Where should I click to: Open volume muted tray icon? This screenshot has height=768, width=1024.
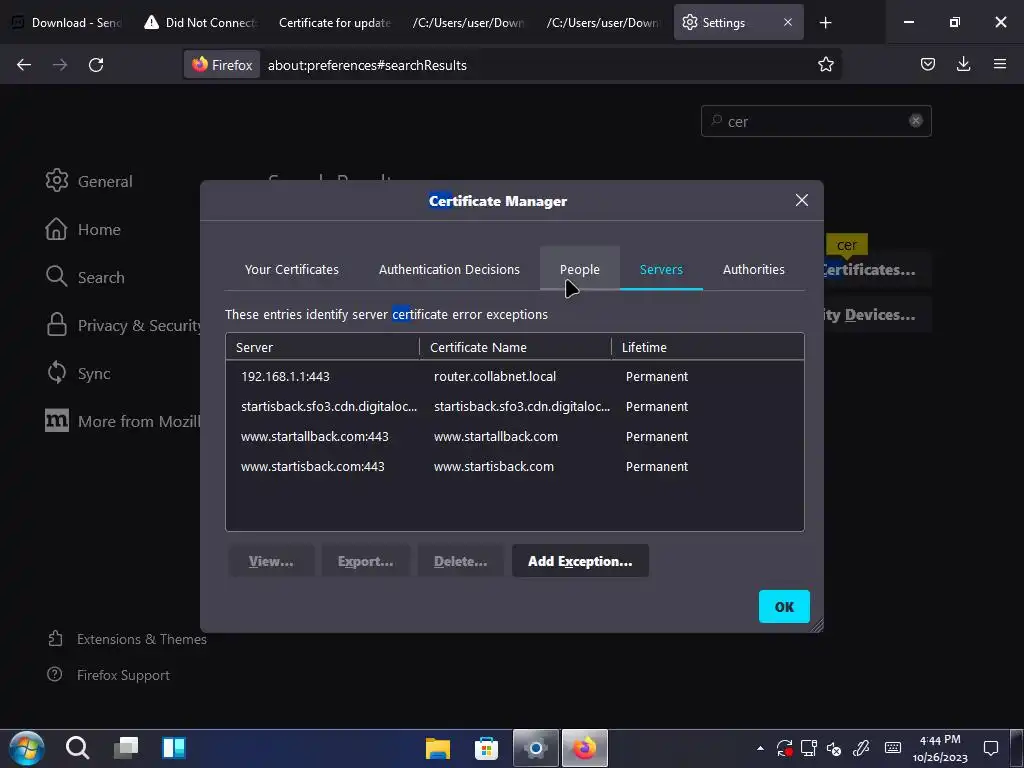point(834,748)
